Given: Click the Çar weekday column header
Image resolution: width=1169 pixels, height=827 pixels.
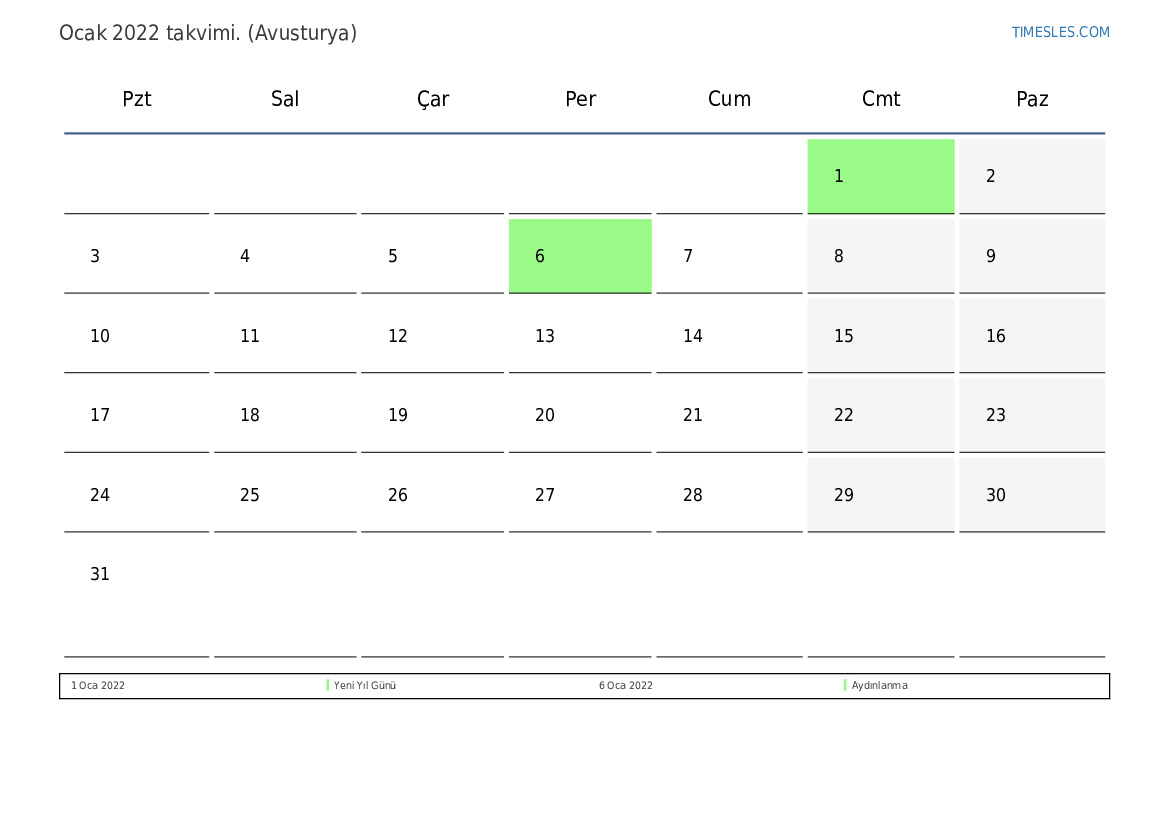Looking at the screenshot, I should [433, 99].
